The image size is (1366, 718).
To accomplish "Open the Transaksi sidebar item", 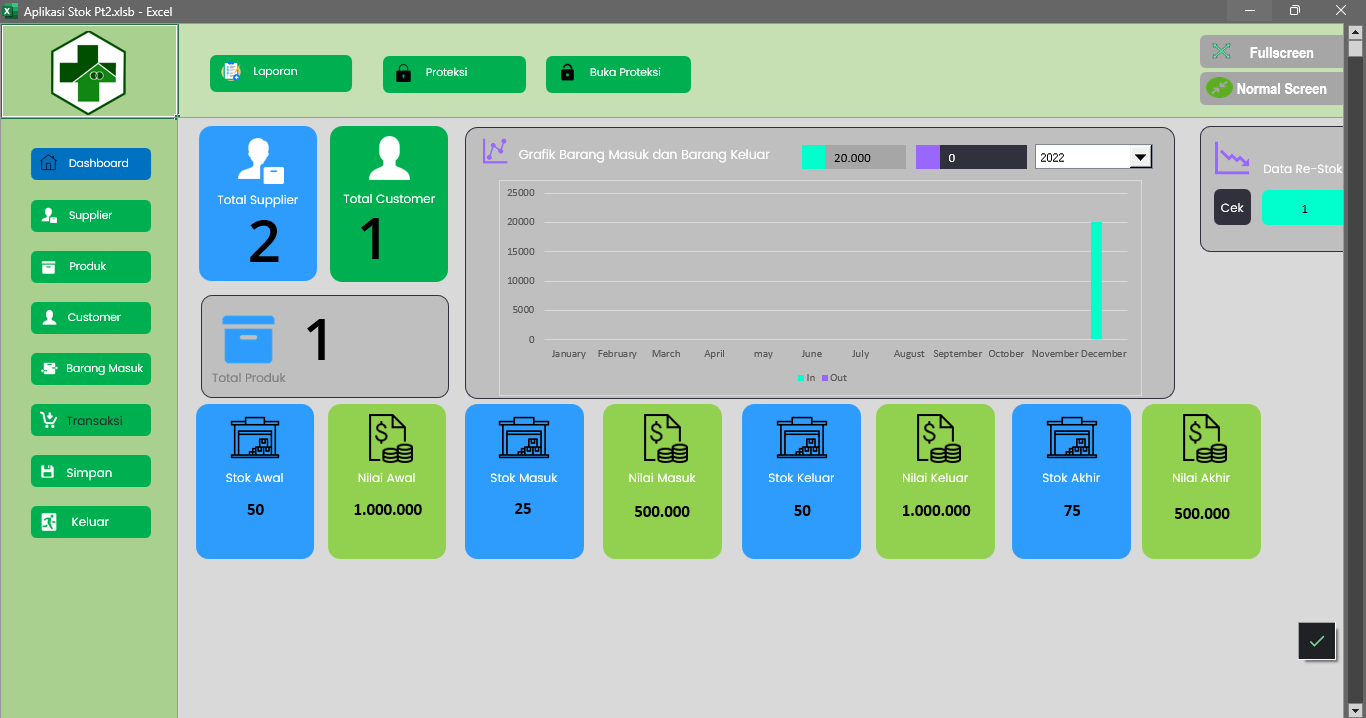I will (91, 421).
